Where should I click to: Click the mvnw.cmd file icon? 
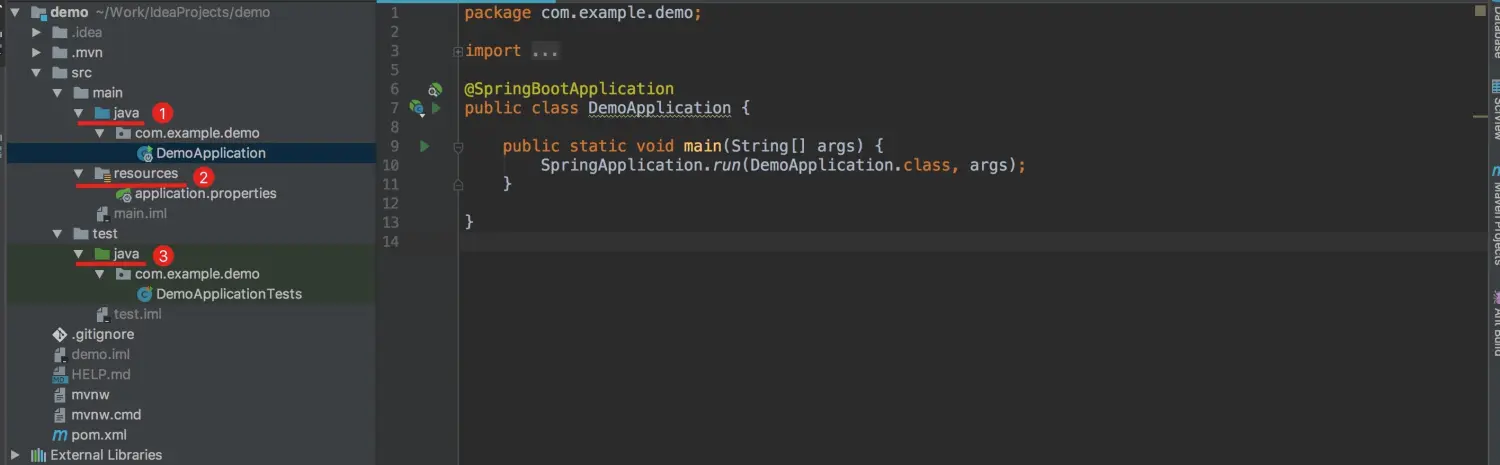point(60,415)
